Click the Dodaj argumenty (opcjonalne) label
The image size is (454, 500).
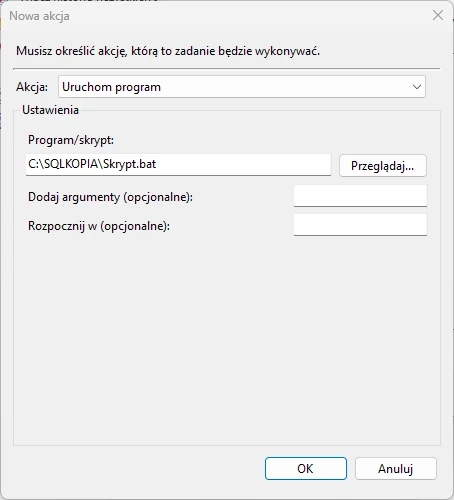coord(110,197)
